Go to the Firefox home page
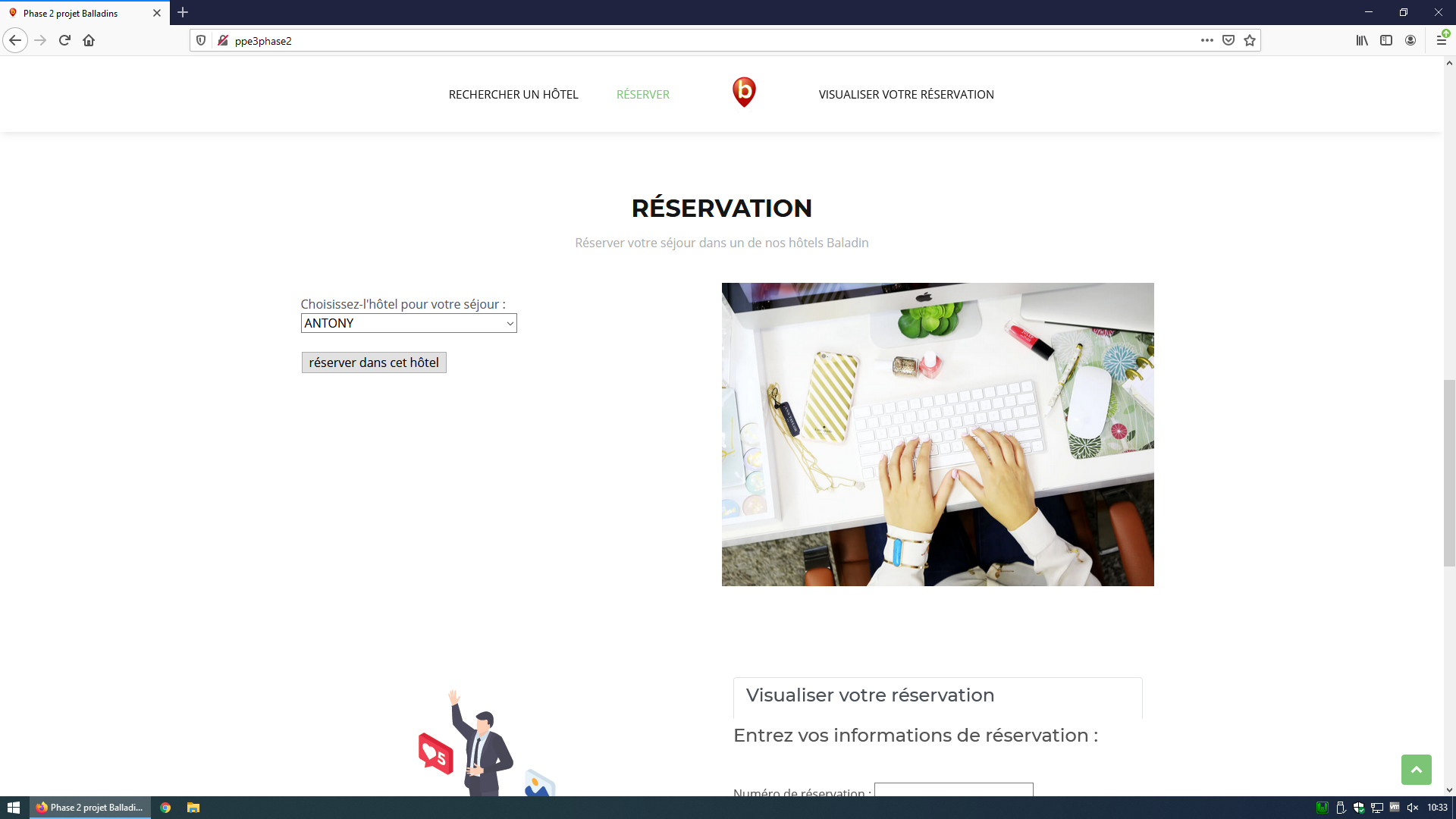Screen dimensions: 1456x819 [89, 40]
